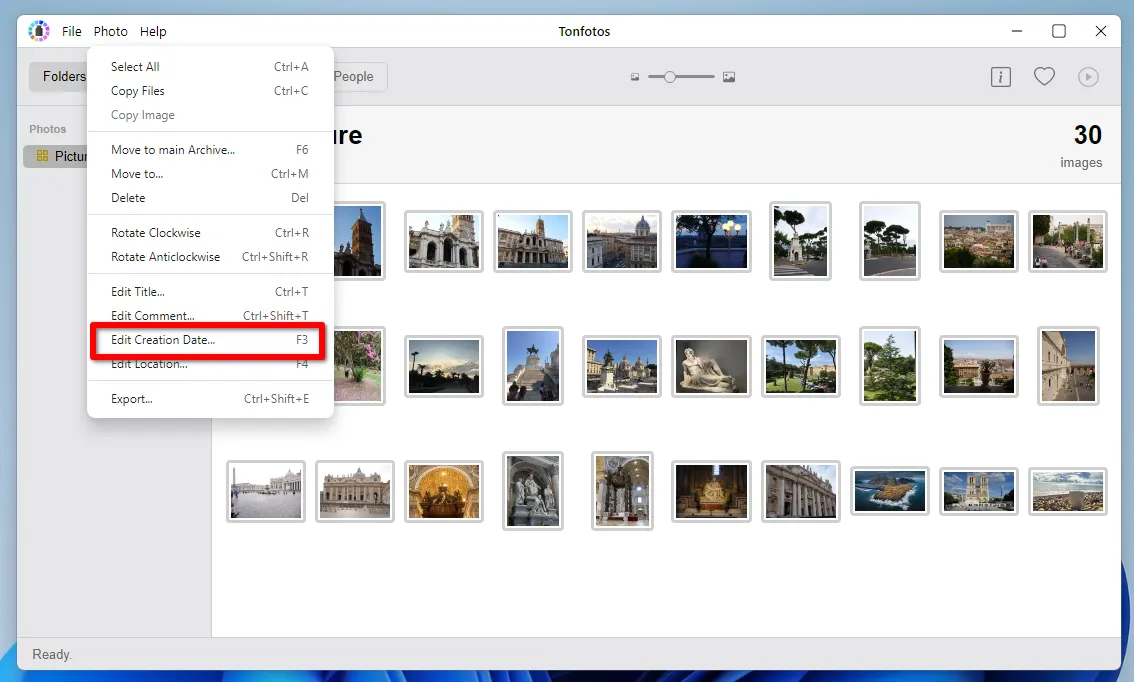Switch to the Folders tab

pyautogui.click(x=62, y=77)
